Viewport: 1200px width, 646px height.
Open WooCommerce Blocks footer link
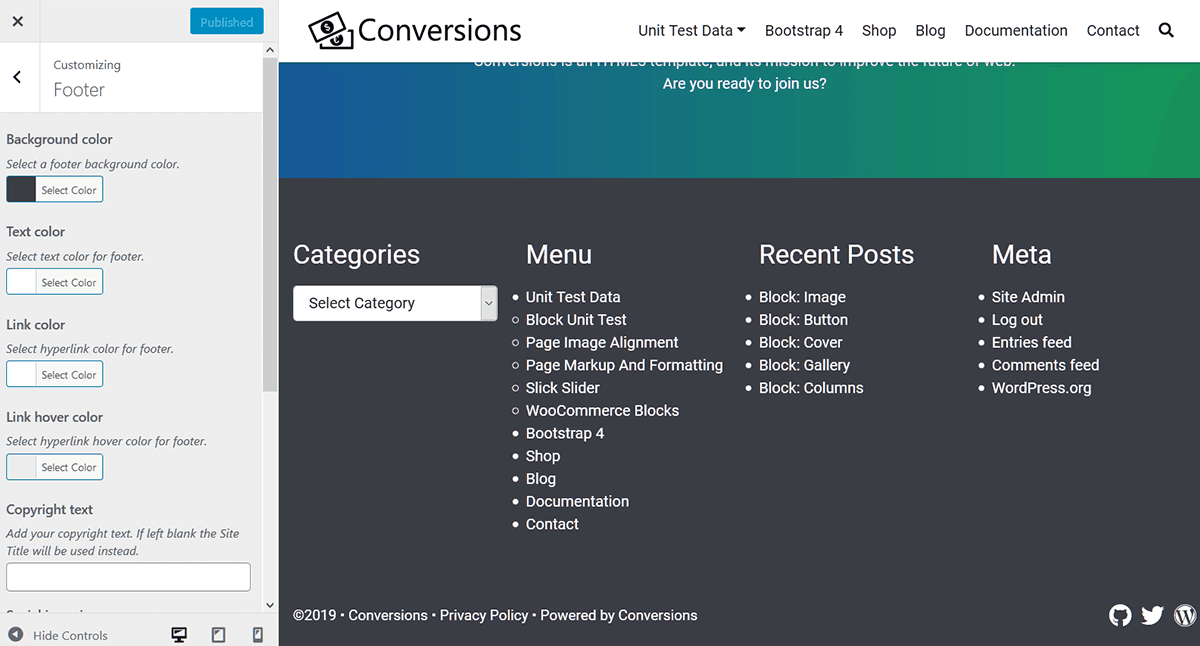[x=602, y=411]
